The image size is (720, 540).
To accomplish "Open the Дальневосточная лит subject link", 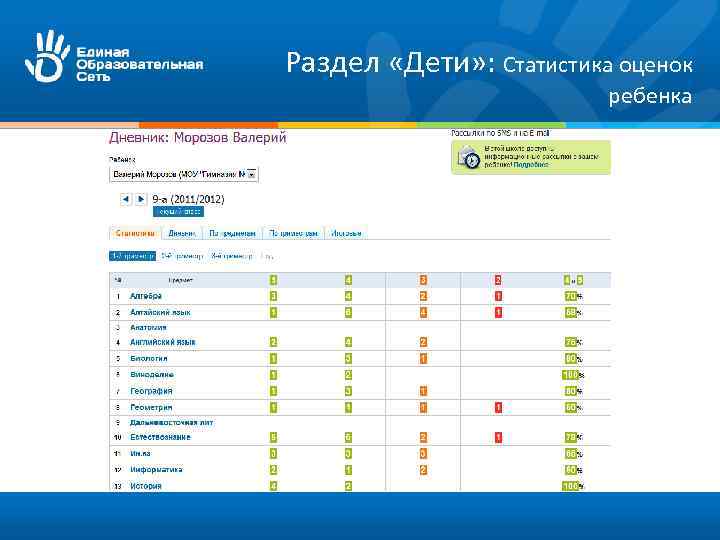I will (x=172, y=422).
